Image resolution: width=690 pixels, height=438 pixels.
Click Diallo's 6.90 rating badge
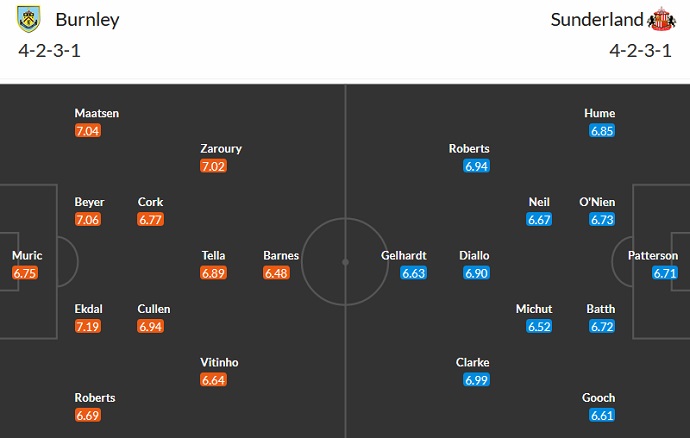coord(476,272)
